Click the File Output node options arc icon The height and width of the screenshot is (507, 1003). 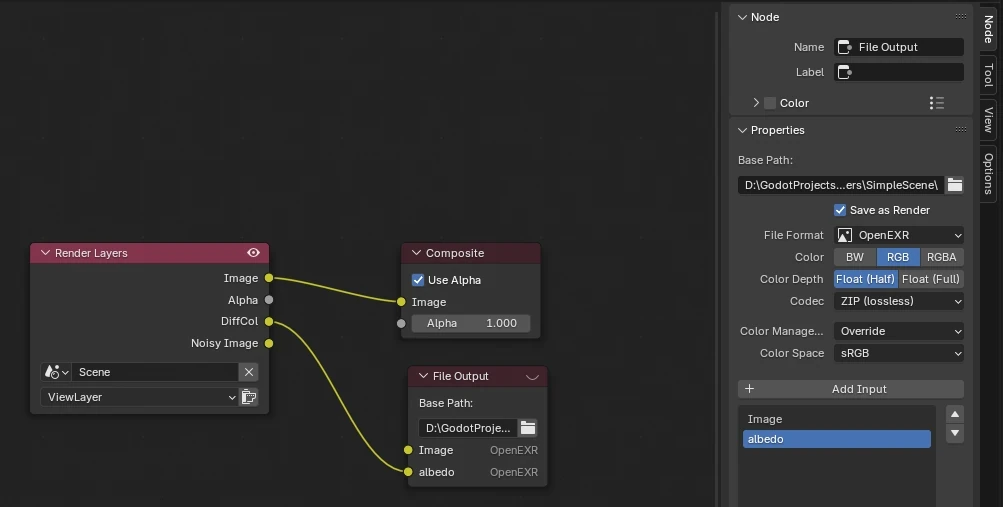532,377
